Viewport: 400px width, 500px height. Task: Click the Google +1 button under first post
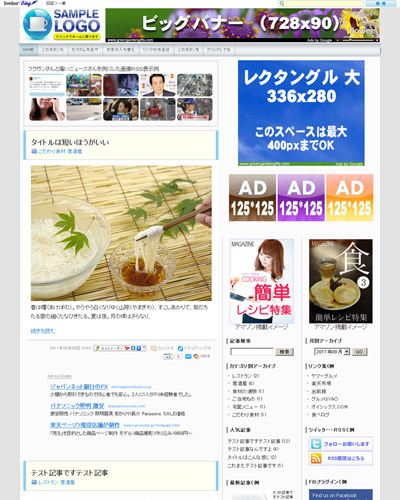click(168, 356)
